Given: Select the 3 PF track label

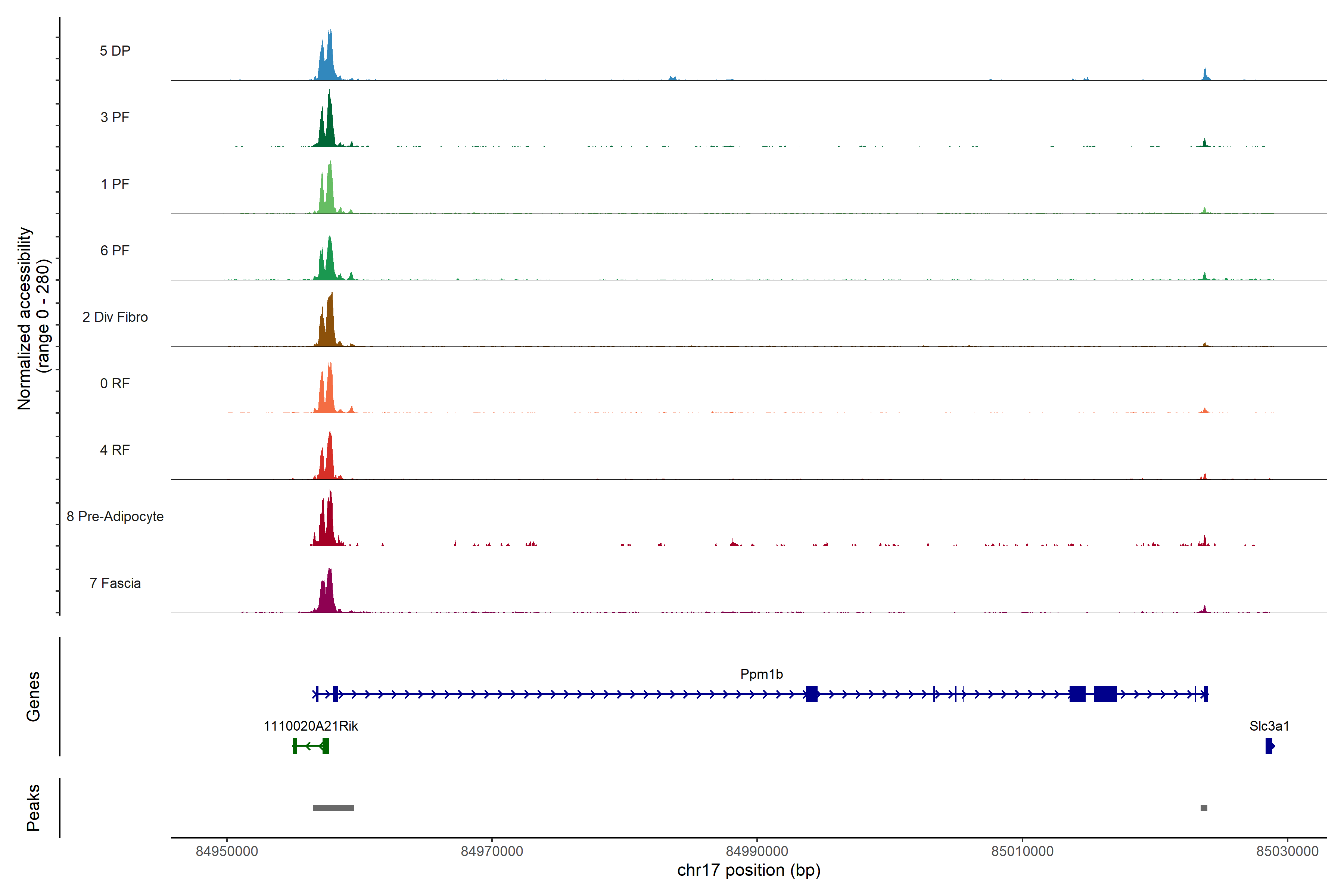Looking at the screenshot, I should (115, 117).
